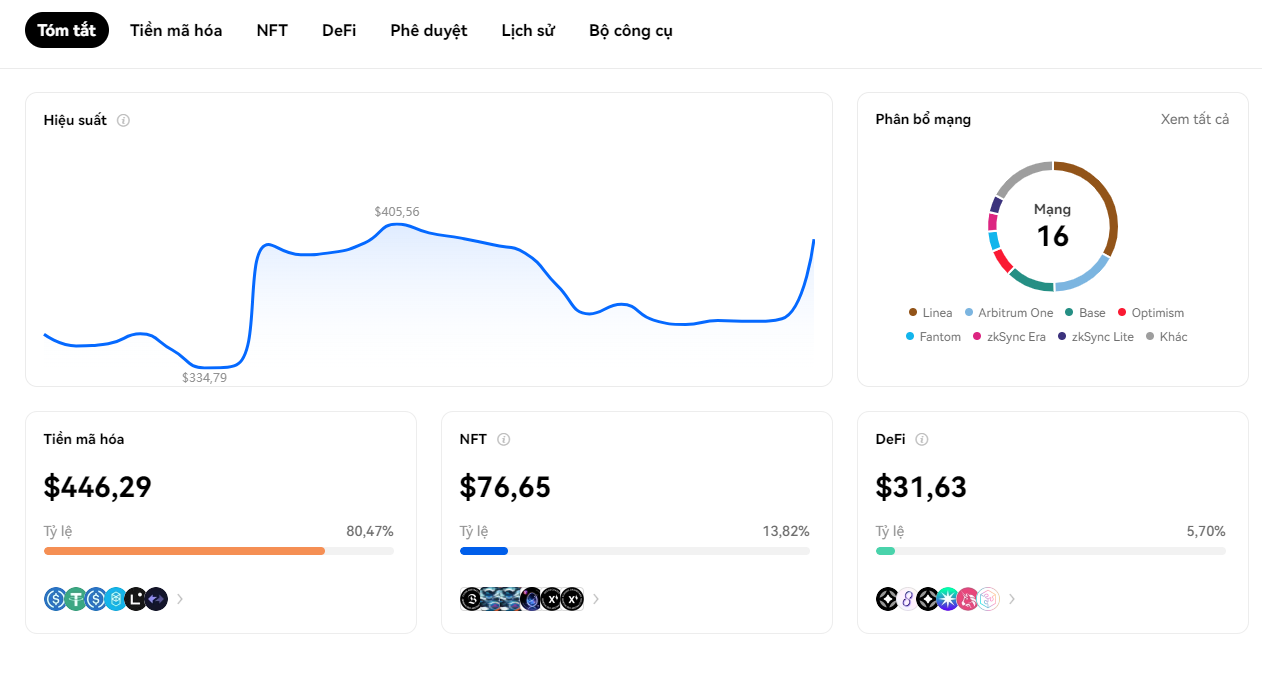
Task: Click the Fantom token icon
Action: point(116,599)
